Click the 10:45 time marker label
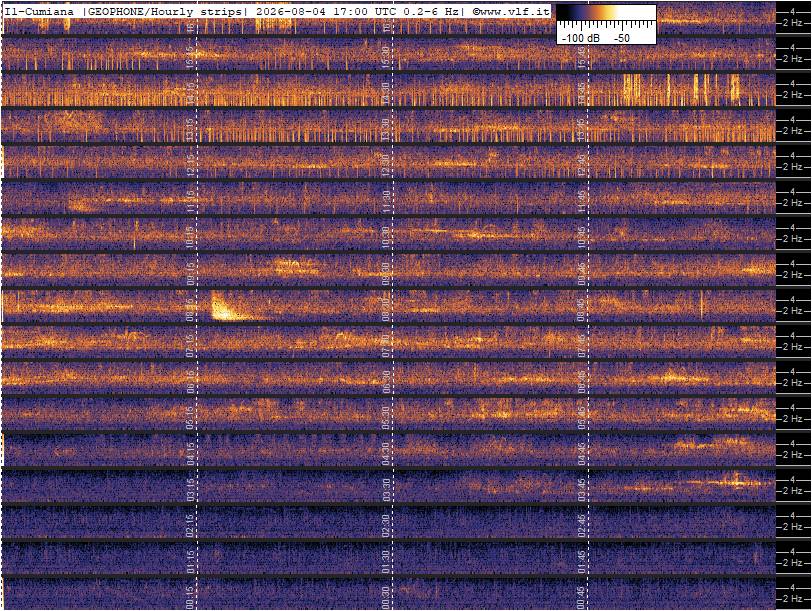Image resolution: width=812 pixels, height=611 pixels. (582, 237)
